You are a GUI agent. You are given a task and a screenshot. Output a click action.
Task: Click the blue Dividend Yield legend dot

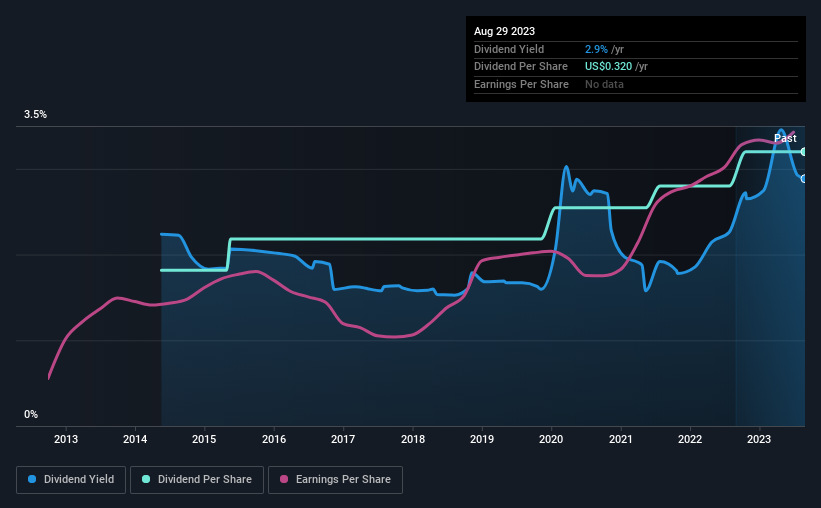pos(32,480)
